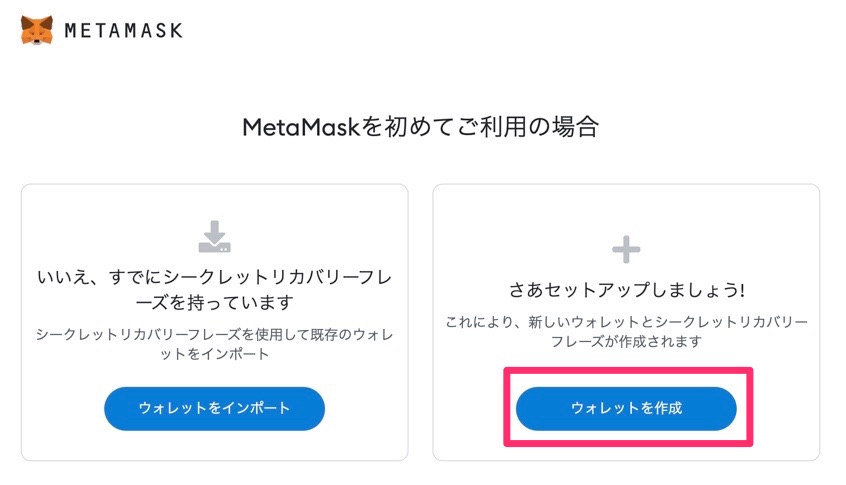Click description line starting これにより、新しいウォレット
This screenshot has width=846, height=485.
pyautogui.click(x=626, y=322)
